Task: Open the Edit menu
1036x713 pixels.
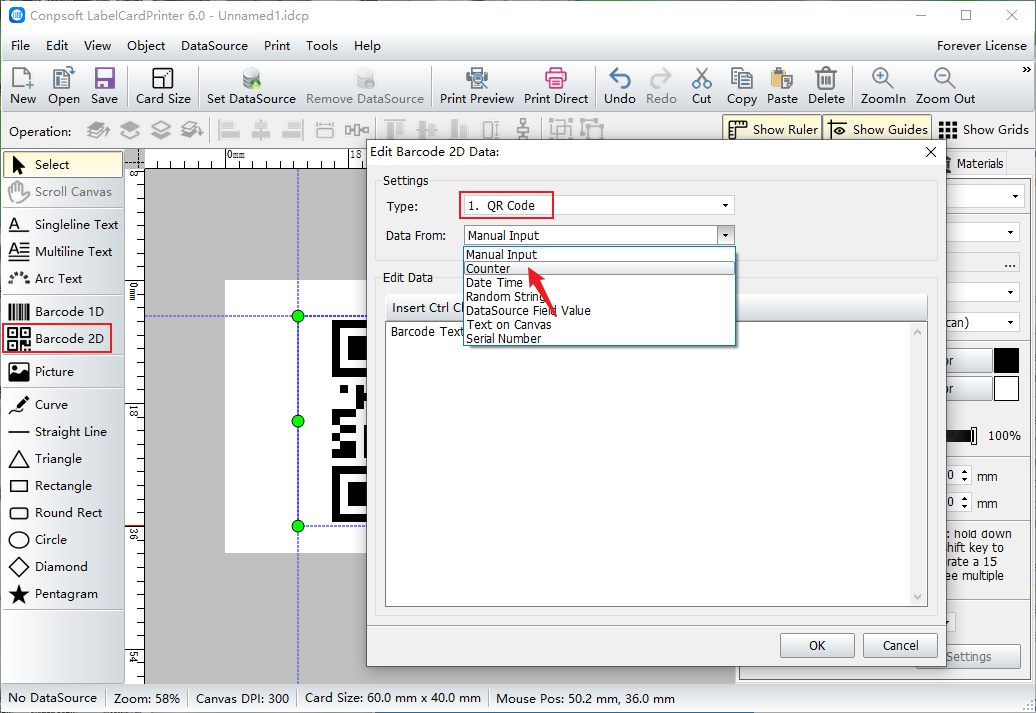Action: [x=57, y=46]
